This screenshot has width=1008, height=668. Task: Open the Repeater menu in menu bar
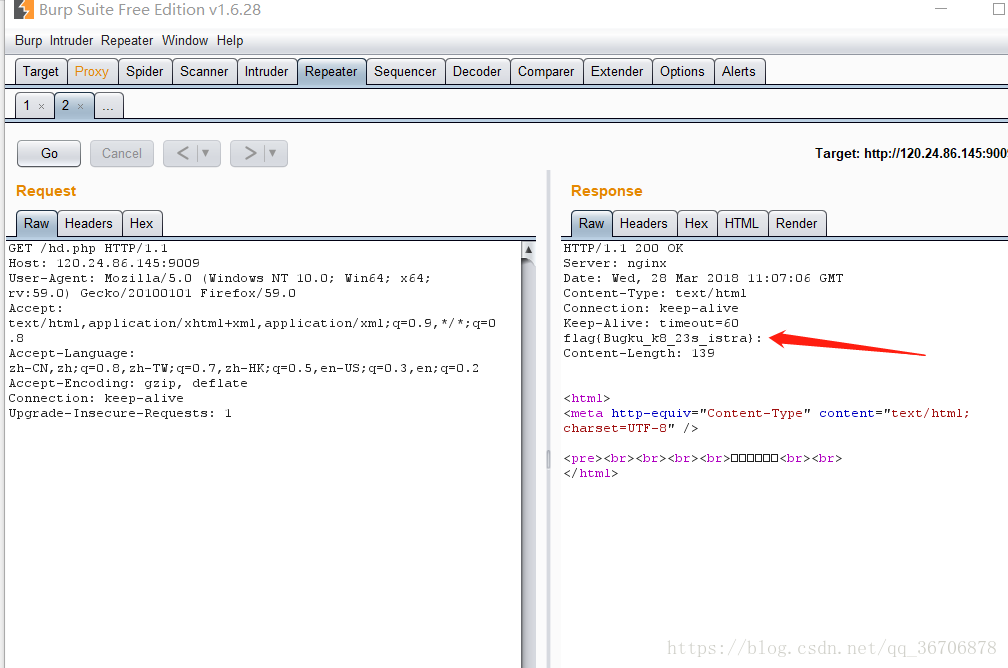(127, 41)
